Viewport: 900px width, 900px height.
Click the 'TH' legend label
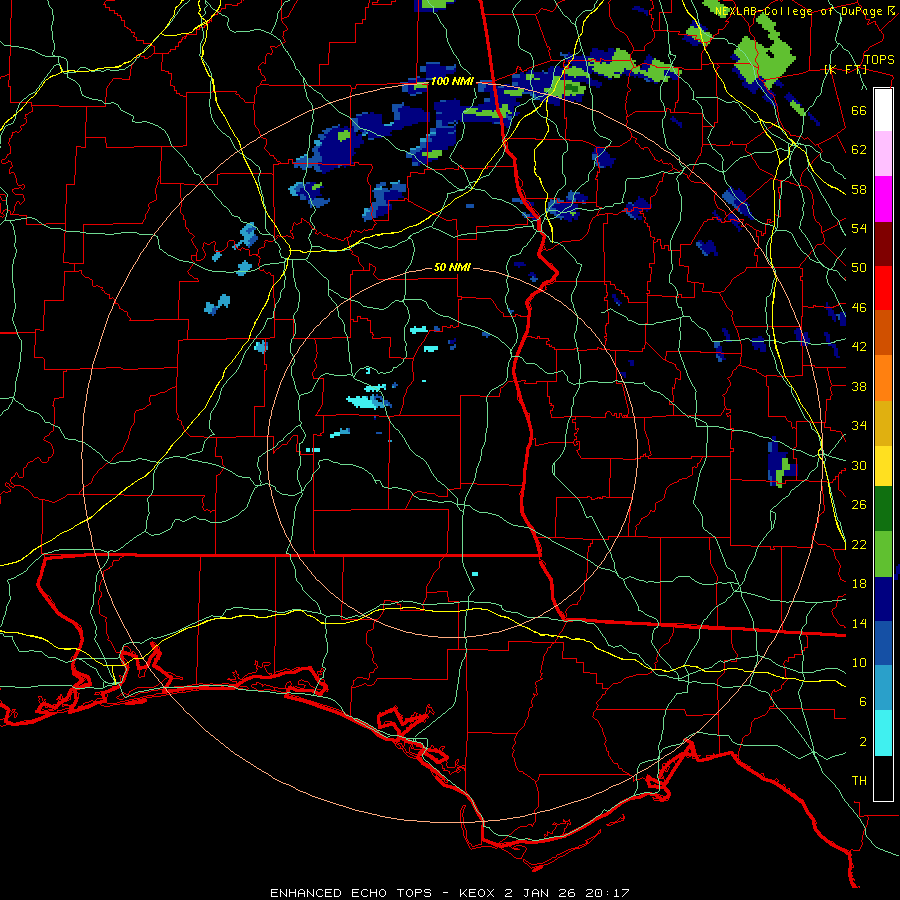point(859,781)
